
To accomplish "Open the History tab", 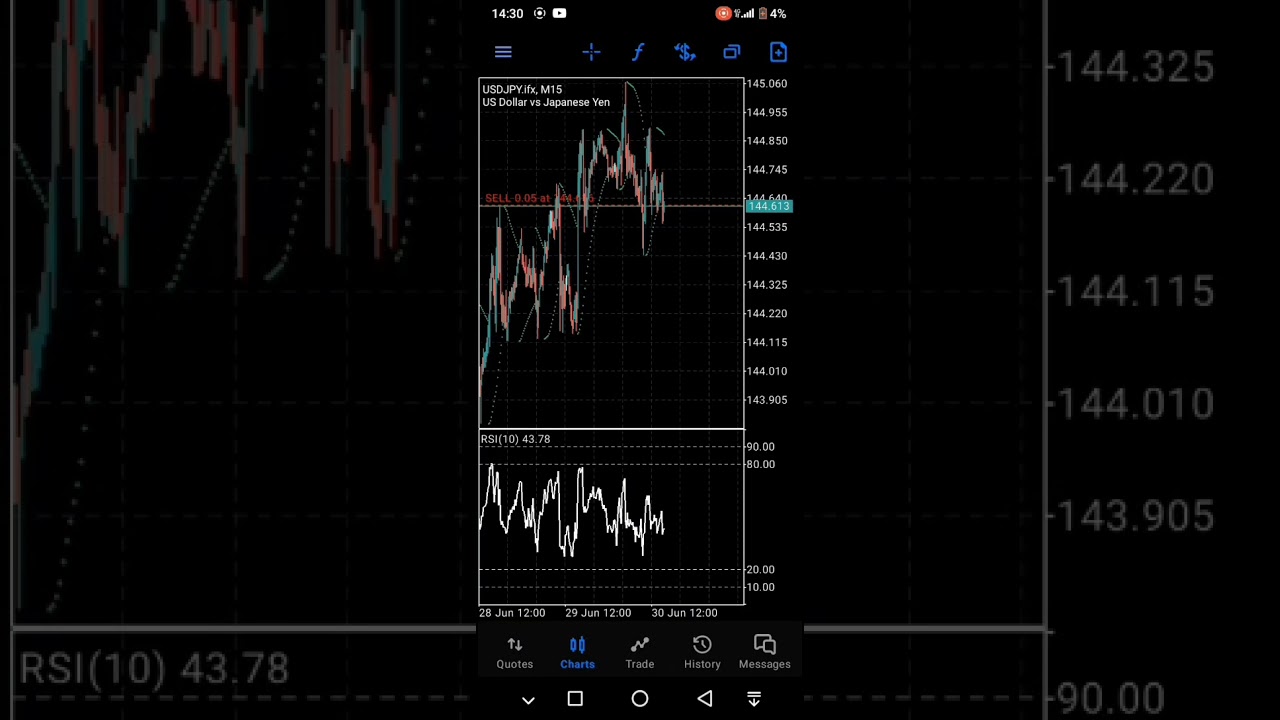I will (702, 652).
